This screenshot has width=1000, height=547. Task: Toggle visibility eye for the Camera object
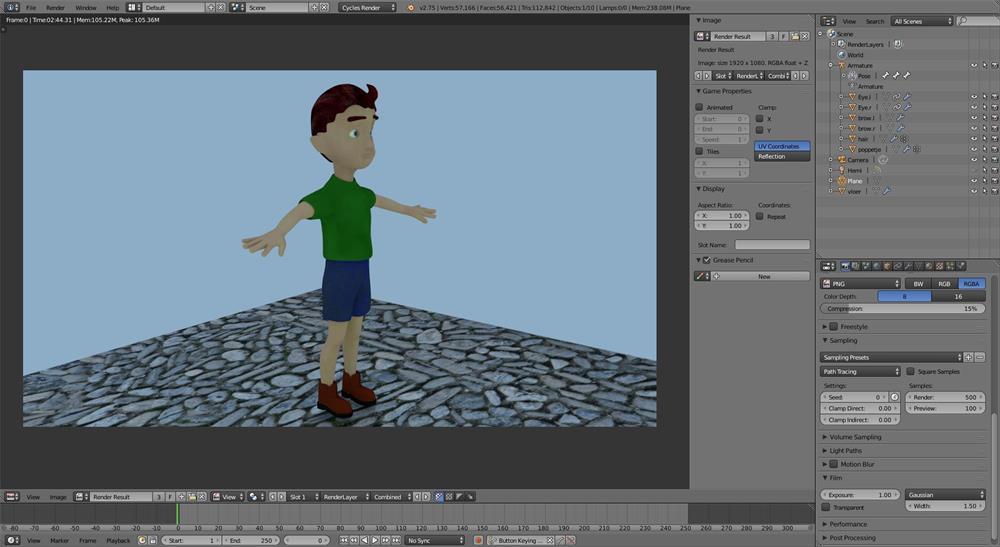(x=974, y=159)
